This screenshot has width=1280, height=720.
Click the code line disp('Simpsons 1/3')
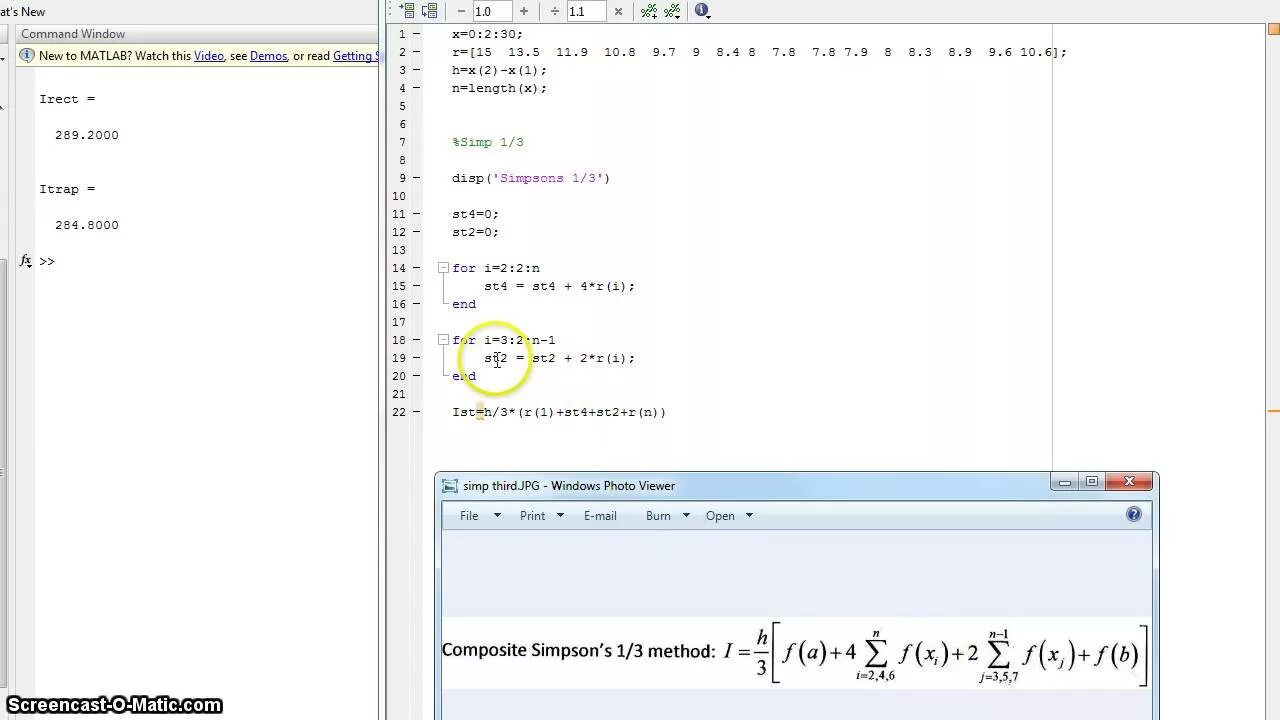[531, 178]
